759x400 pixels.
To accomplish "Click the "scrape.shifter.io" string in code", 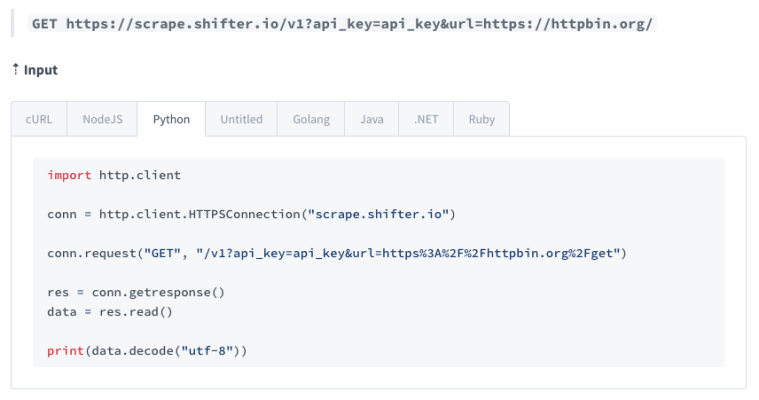I will pos(378,214).
